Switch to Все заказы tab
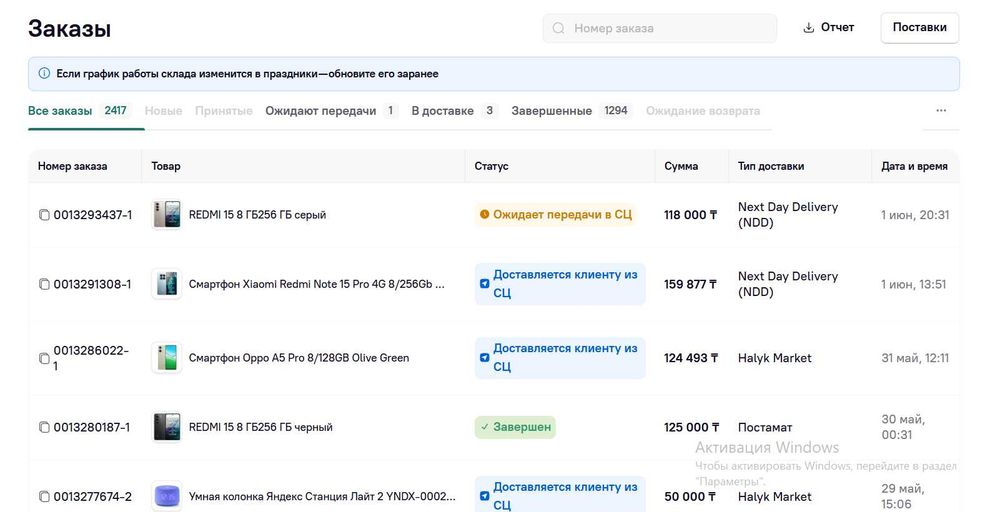The image size is (1000, 512). click(x=80, y=111)
